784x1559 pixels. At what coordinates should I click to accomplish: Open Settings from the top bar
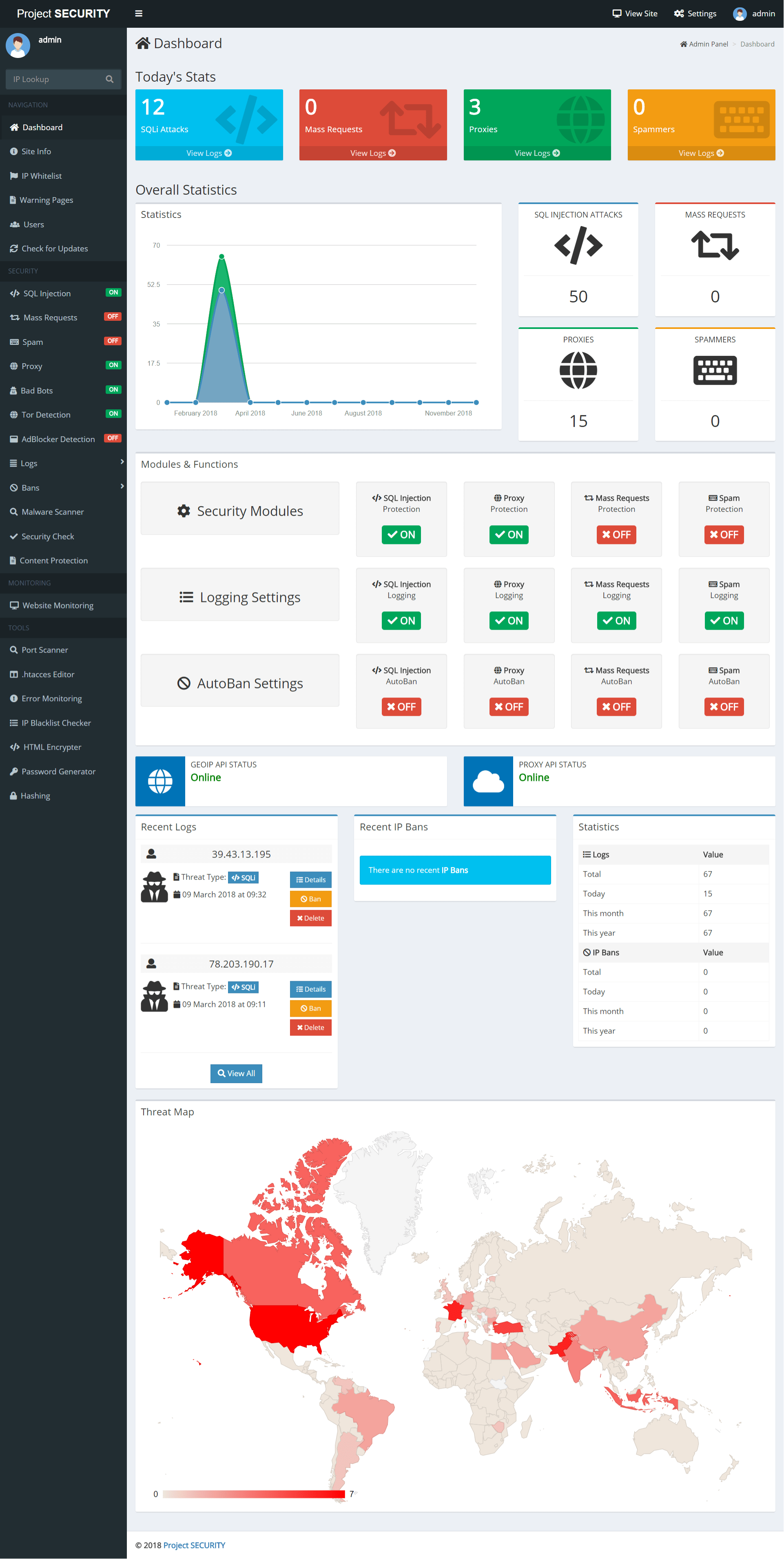(695, 13)
